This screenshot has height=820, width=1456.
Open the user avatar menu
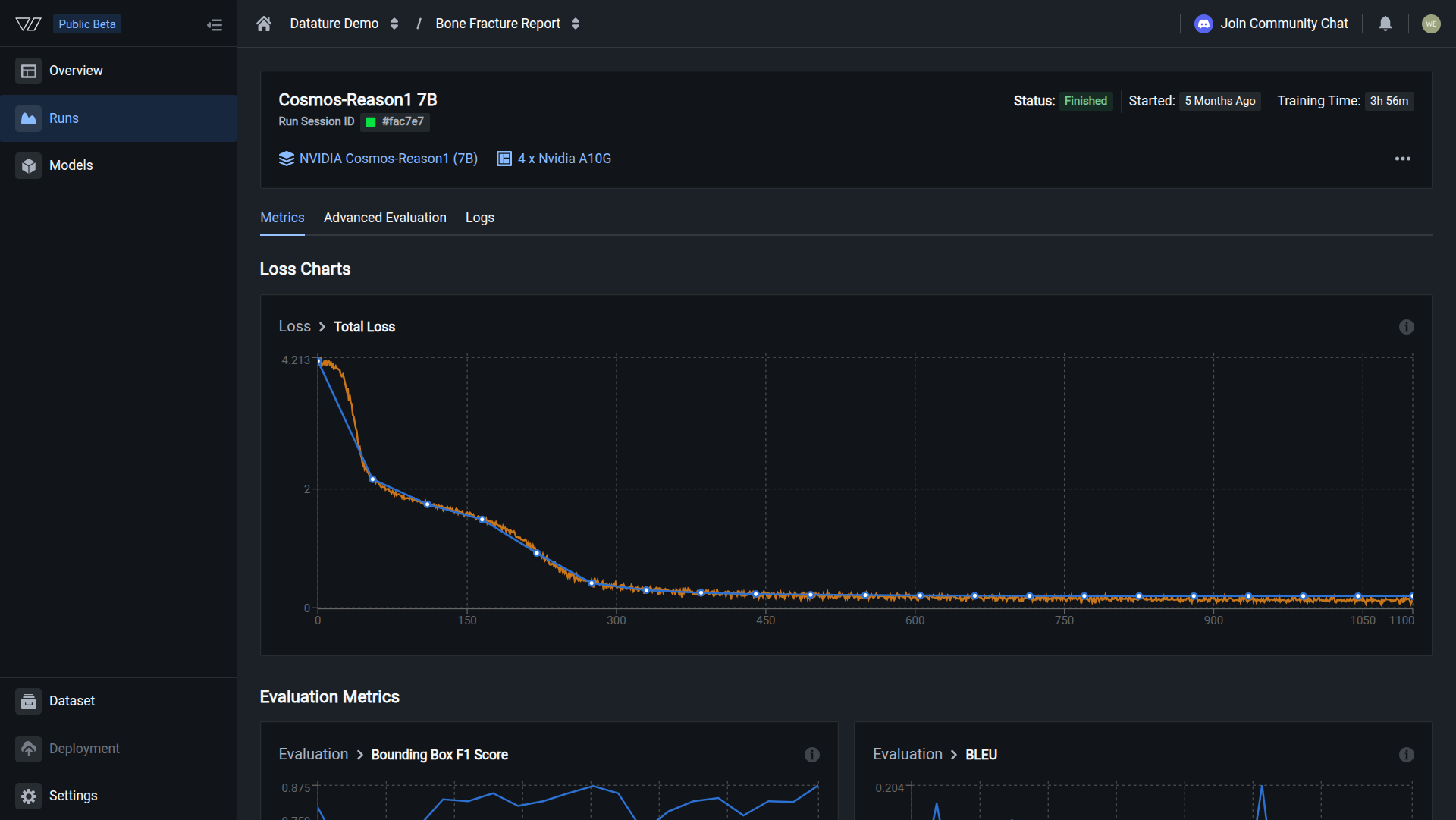1432,24
